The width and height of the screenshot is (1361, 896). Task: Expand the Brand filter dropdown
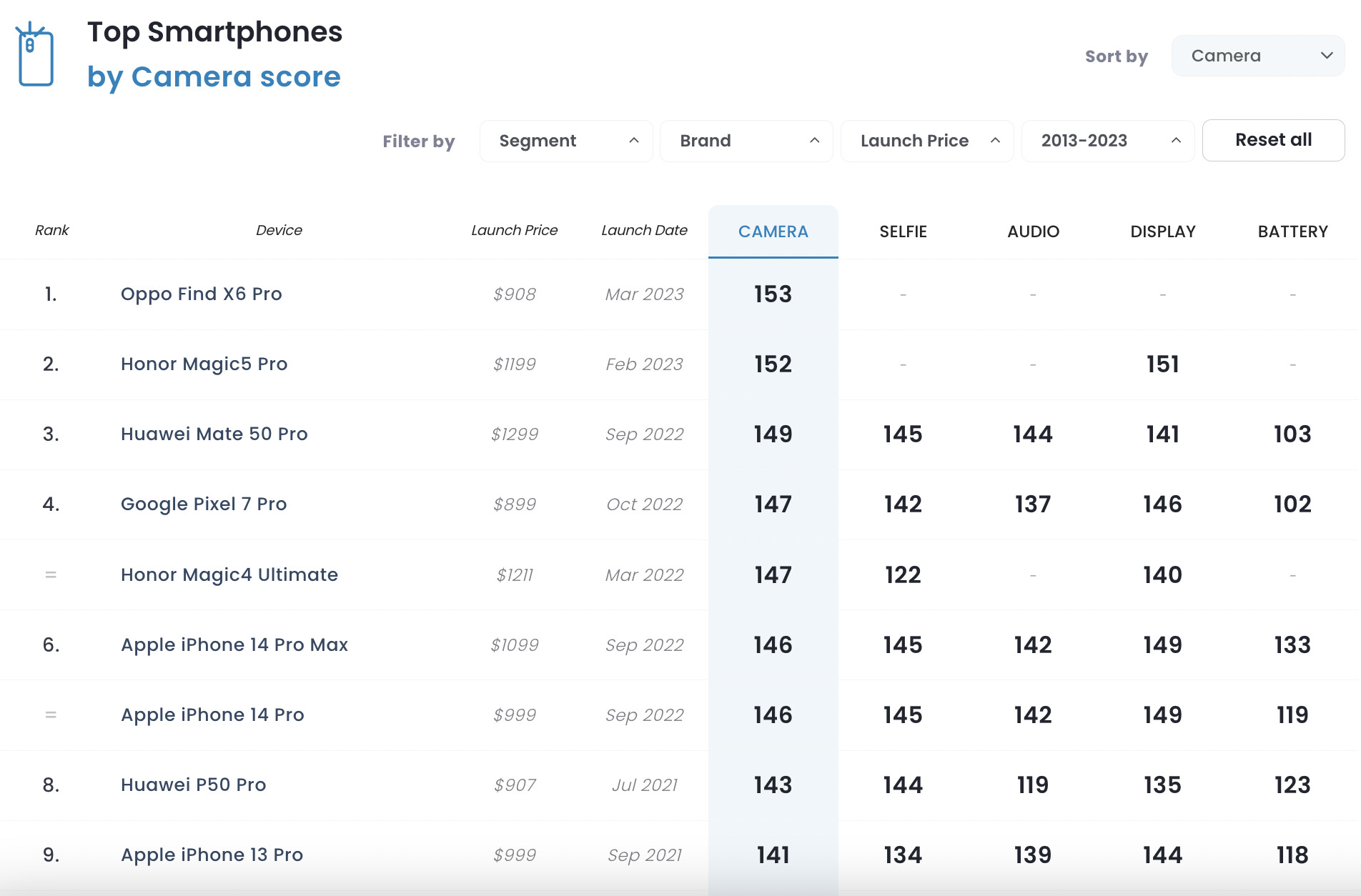tap(746, 141)
